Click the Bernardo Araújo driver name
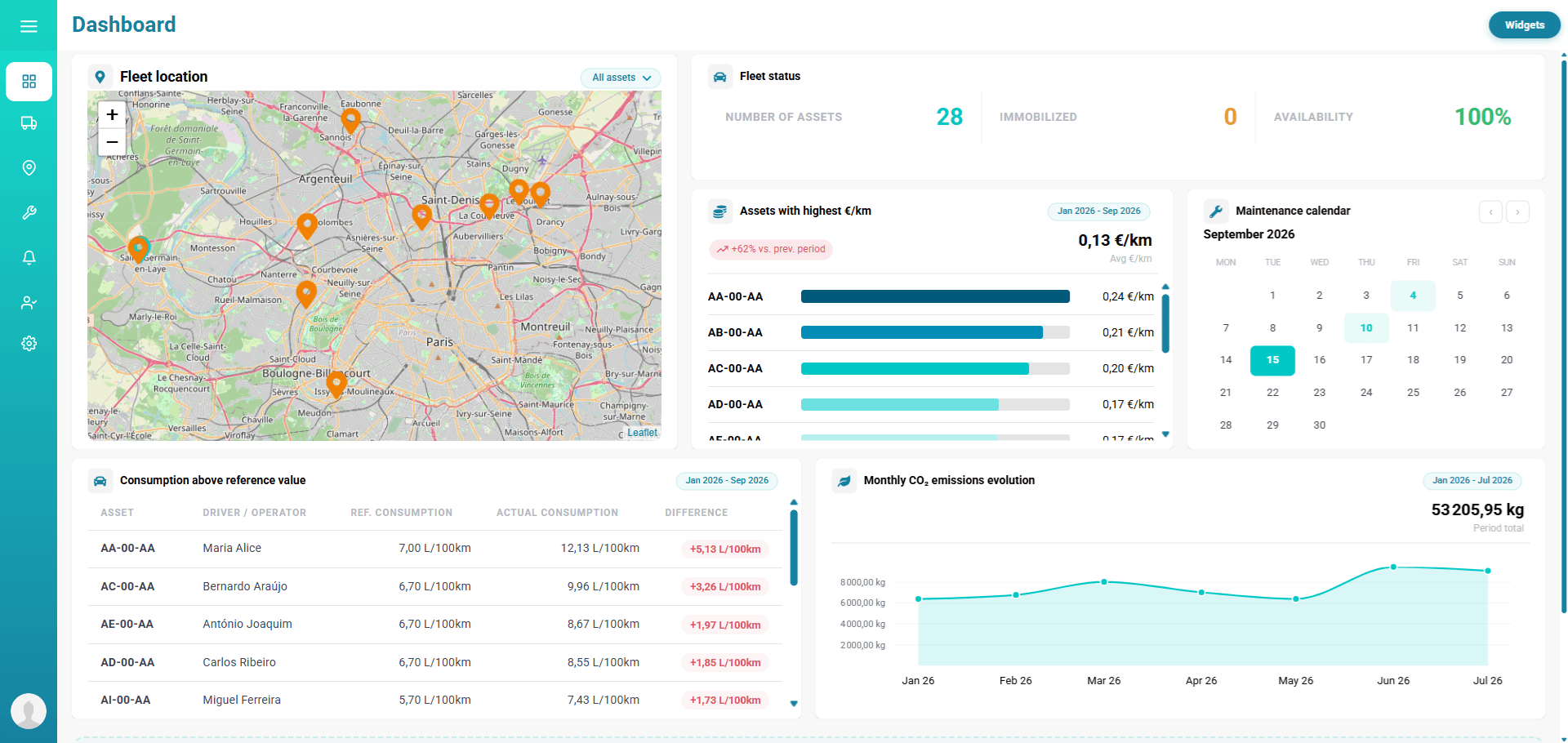Screen dimensions: 1568x743 [x=245, y=586]
